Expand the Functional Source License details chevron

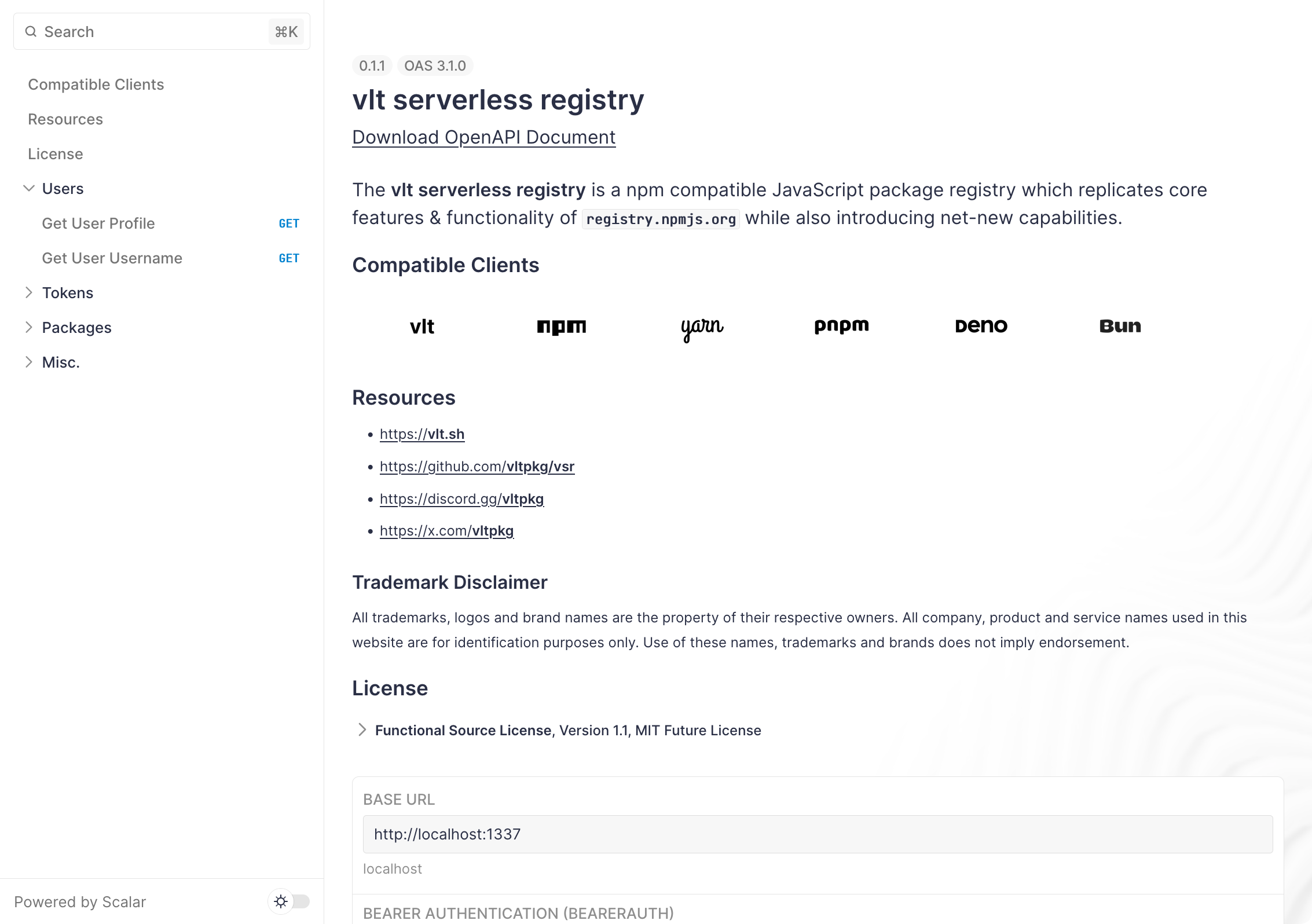362,730
